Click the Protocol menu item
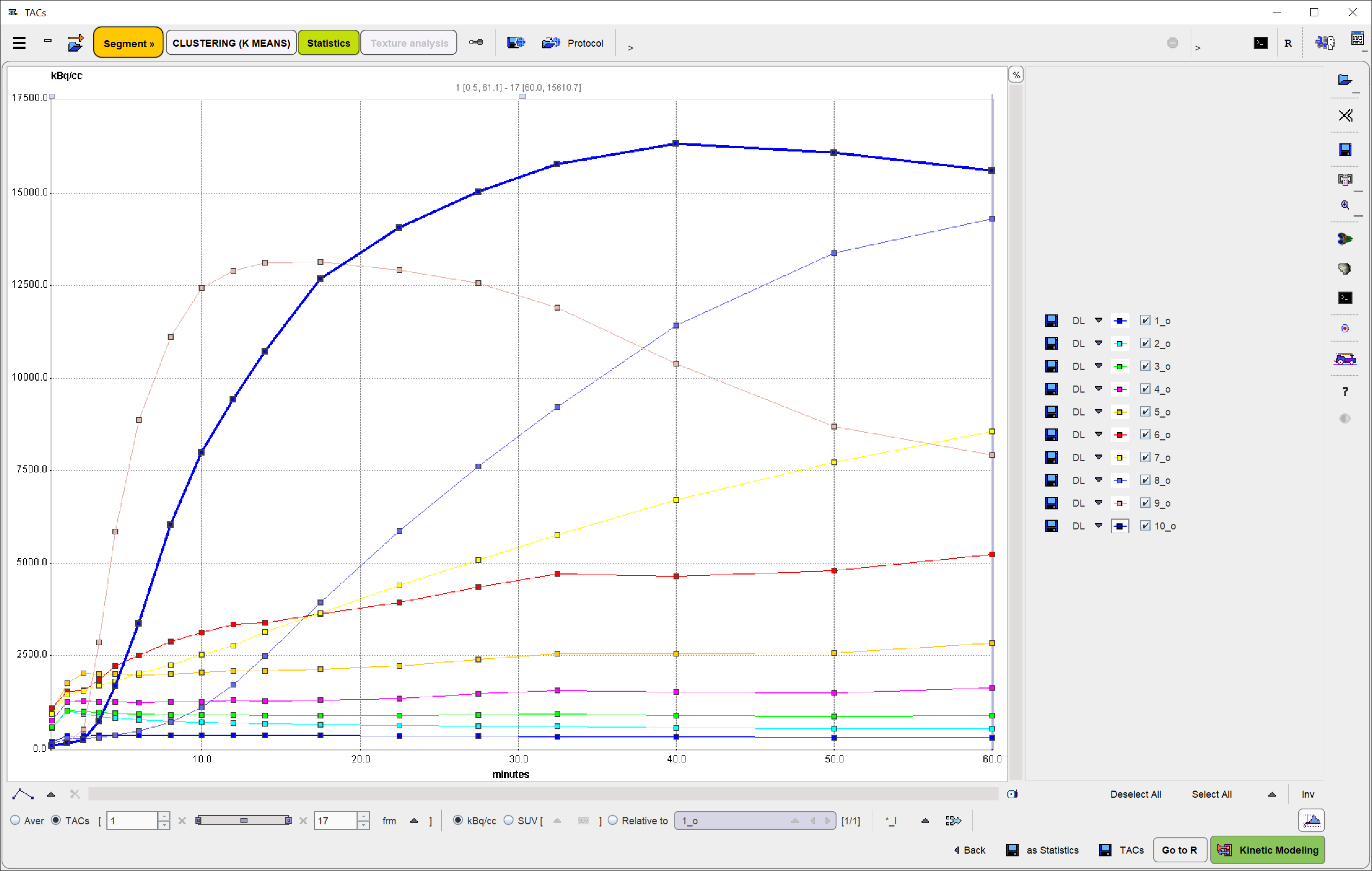Image resolution: width=1372 pixels, height=871 pixels. 585,43
